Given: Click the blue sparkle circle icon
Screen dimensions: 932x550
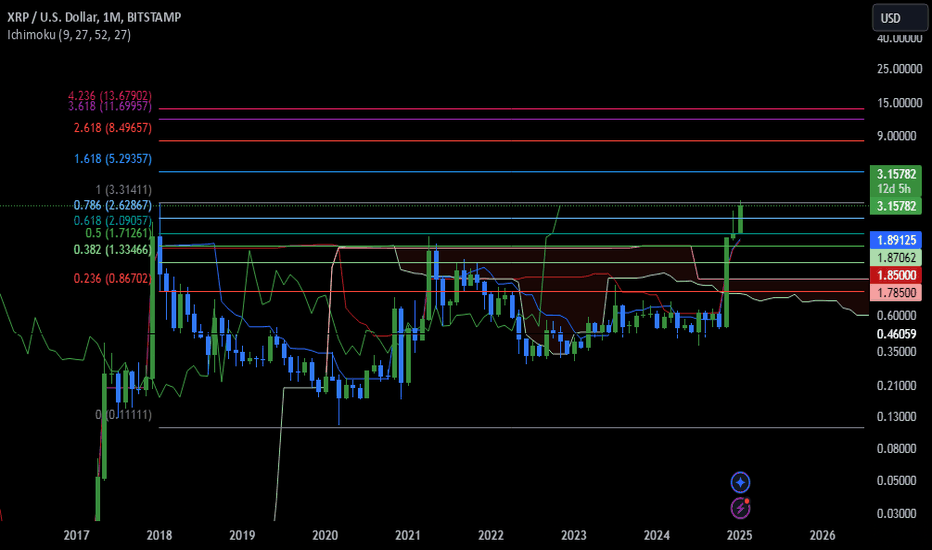Looking at the screenshot, I should click(740, 482).
